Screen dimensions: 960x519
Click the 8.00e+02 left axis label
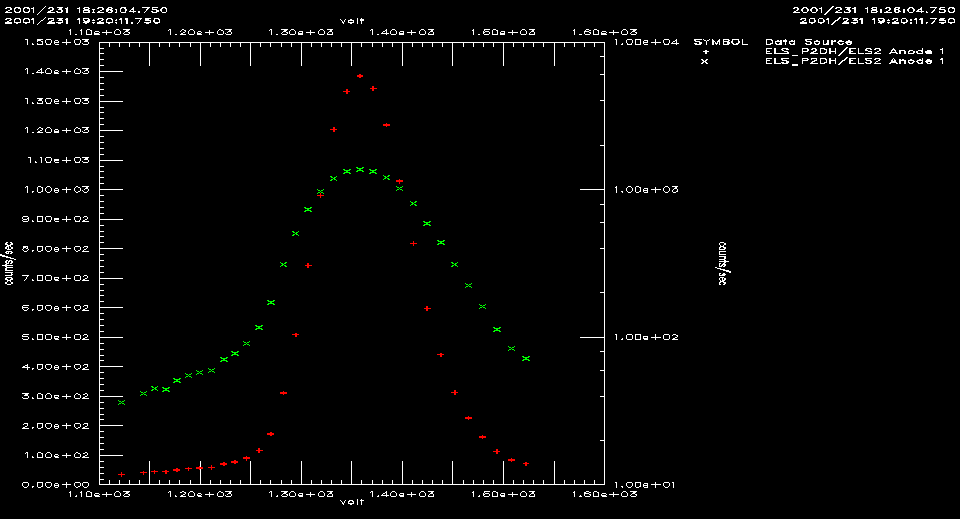pos(56,248)
